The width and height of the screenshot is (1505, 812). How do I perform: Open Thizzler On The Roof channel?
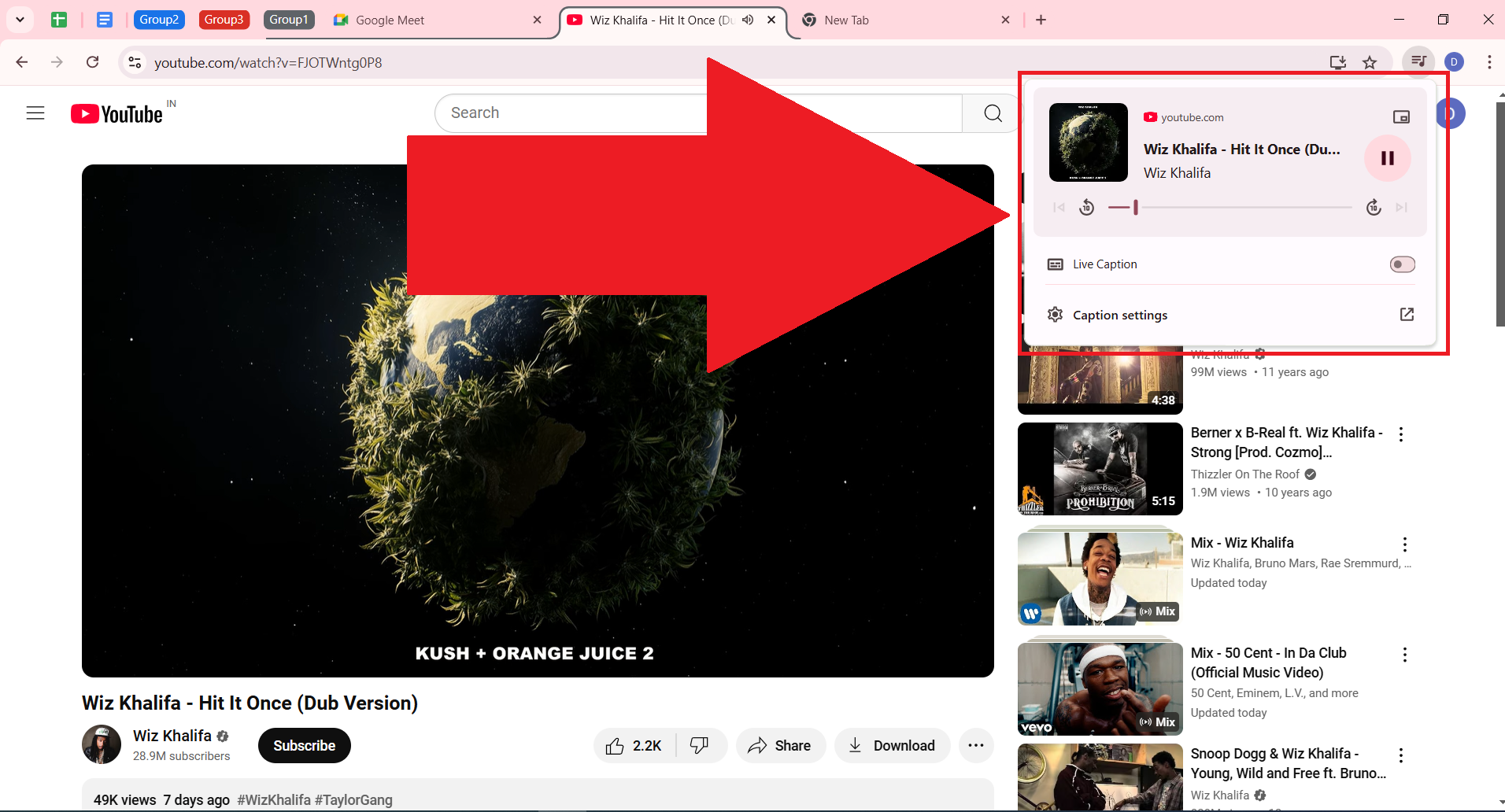(1245, 474)
